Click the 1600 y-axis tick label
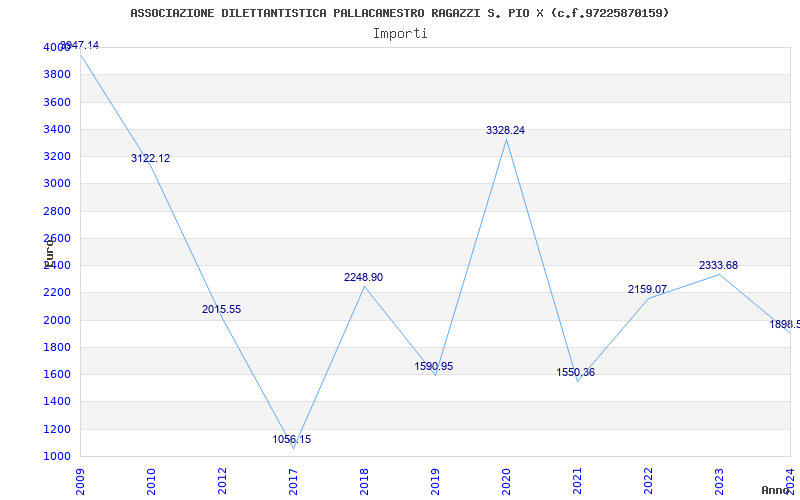Image resolution: width=800 pixels, height=500 pixels. (57, 374)
